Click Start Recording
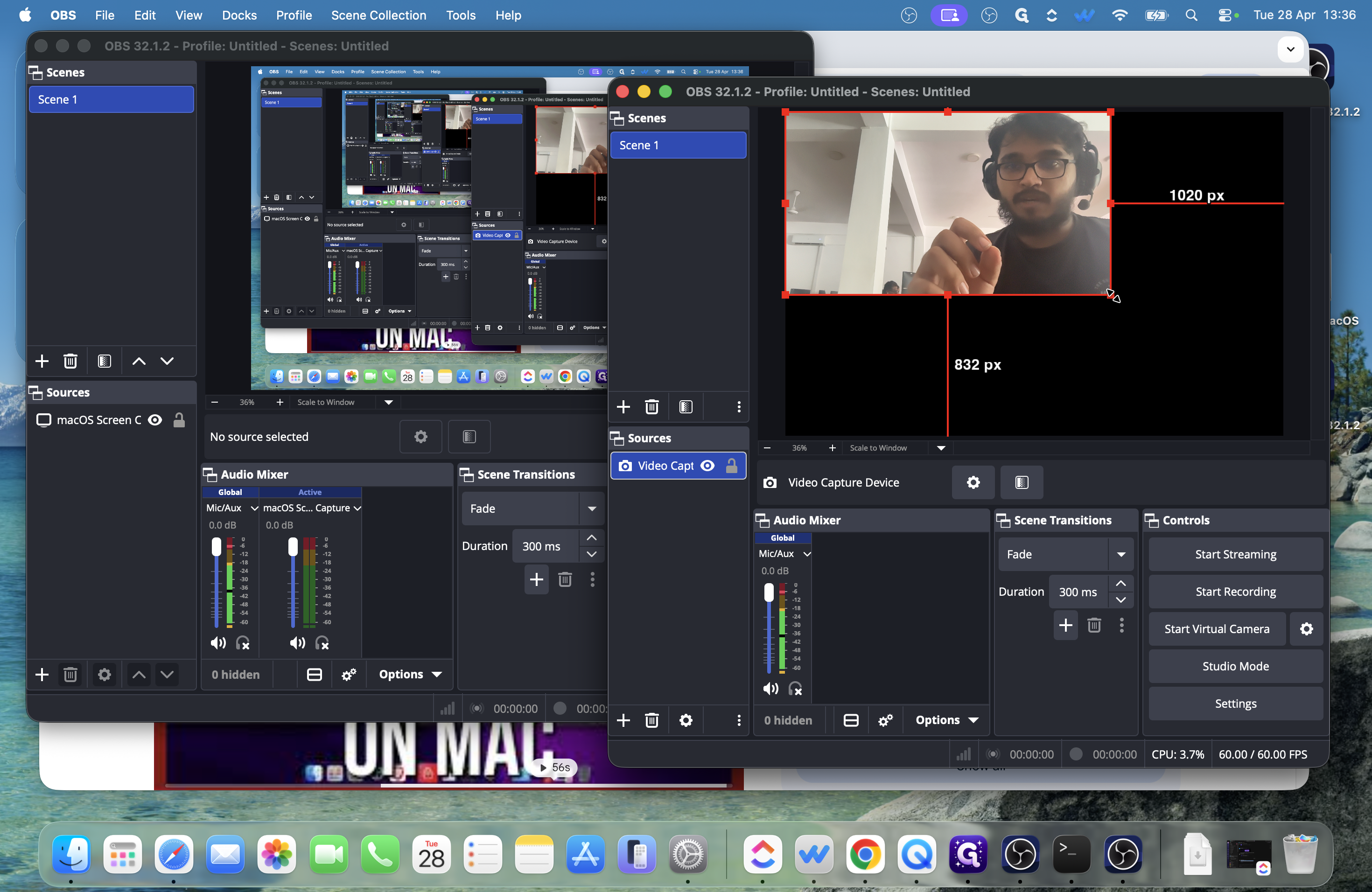 tap(1235, 592)
